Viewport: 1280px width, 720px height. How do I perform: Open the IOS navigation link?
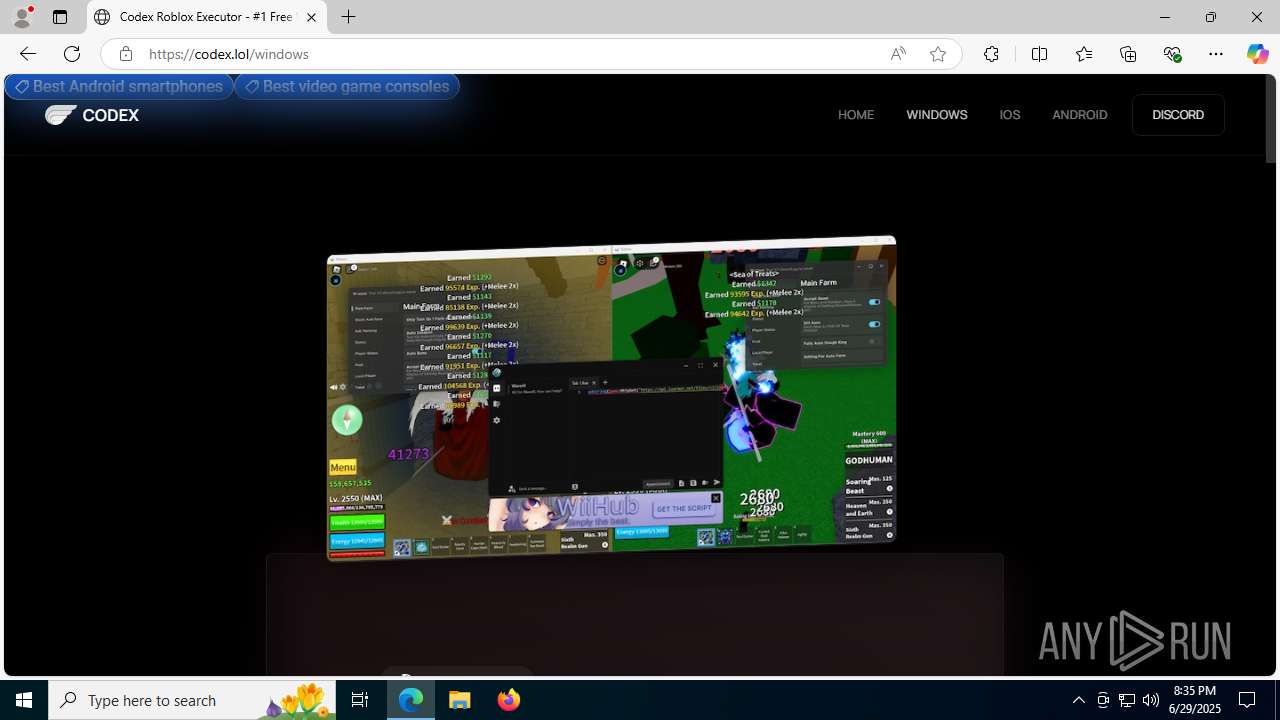(x=1010, y=115)
